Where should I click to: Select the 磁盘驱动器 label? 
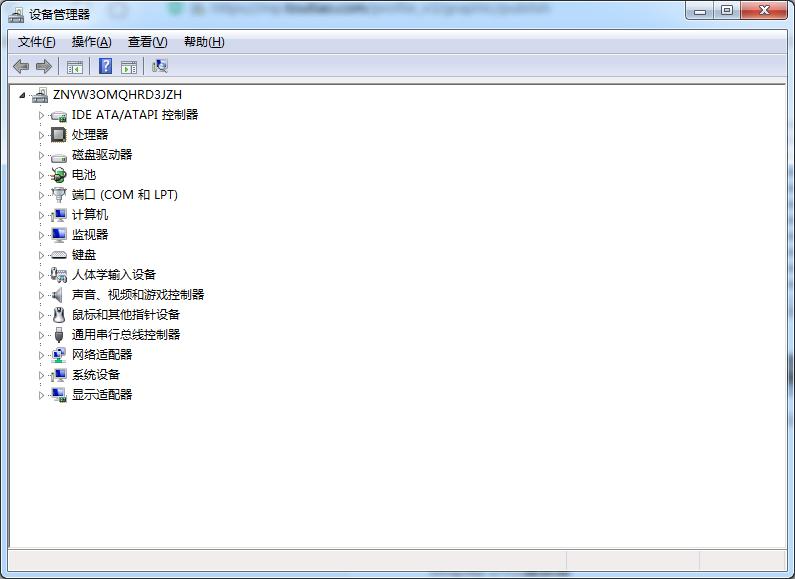(102, 155)
